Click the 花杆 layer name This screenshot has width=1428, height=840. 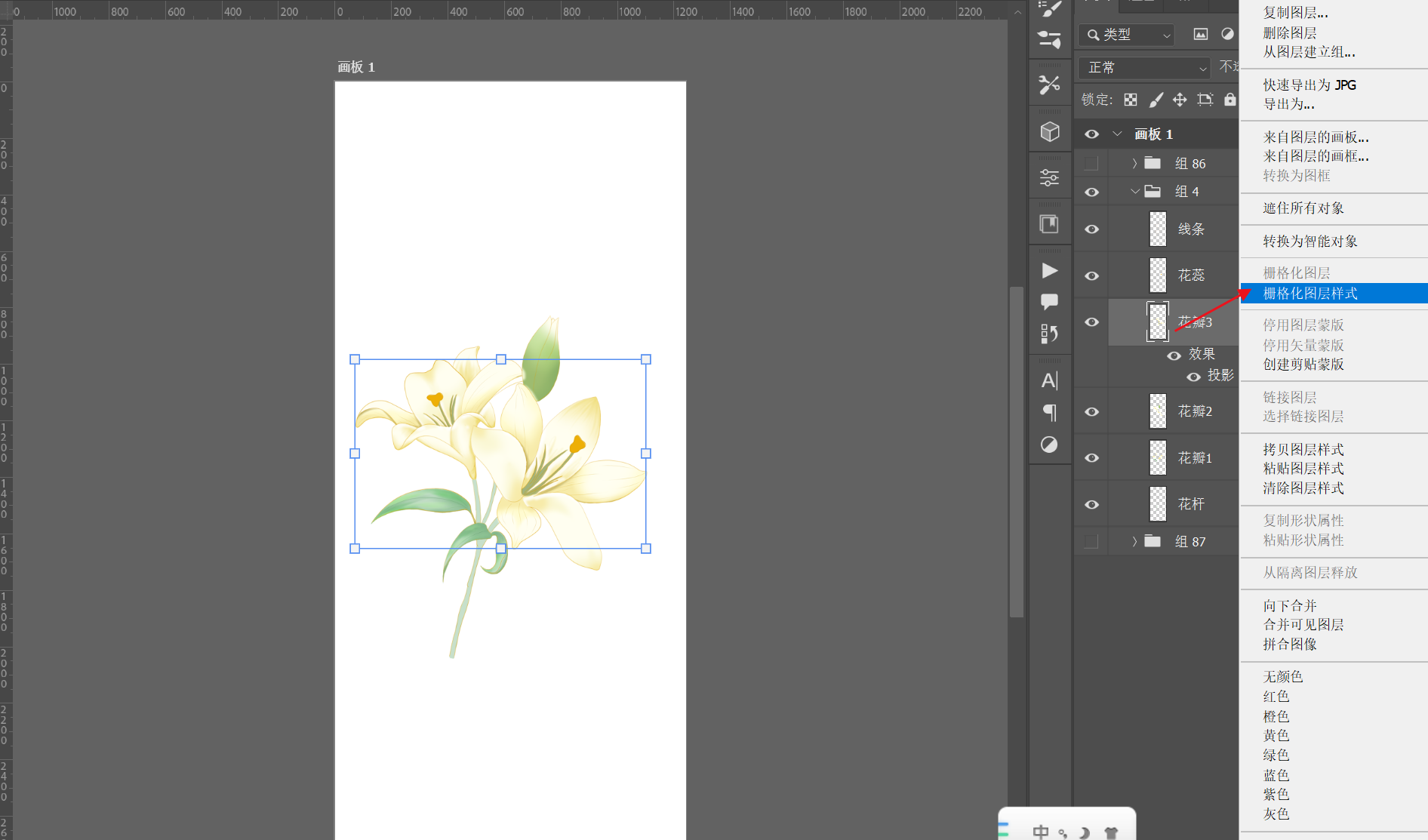tap(1191, 504)
